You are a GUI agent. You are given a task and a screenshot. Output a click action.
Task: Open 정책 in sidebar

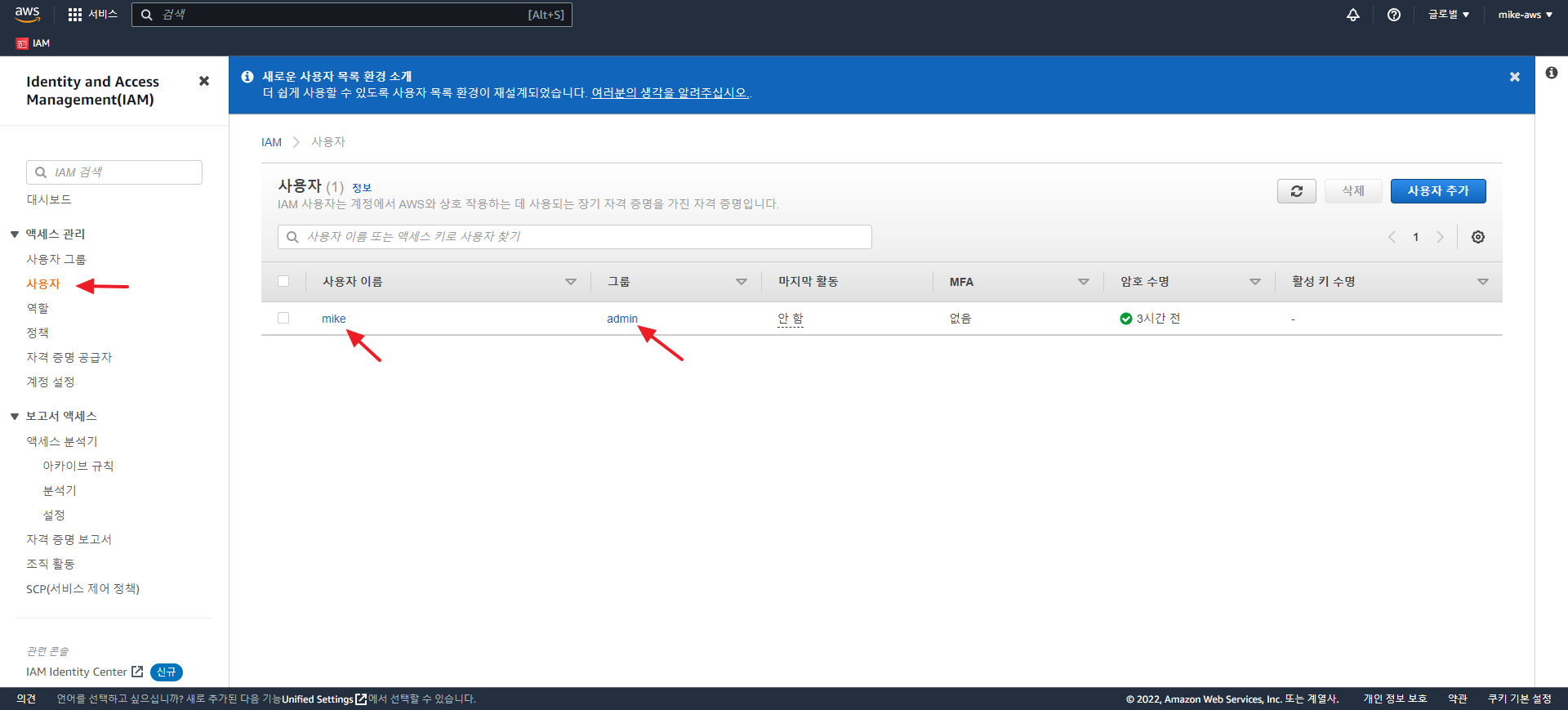38,333
